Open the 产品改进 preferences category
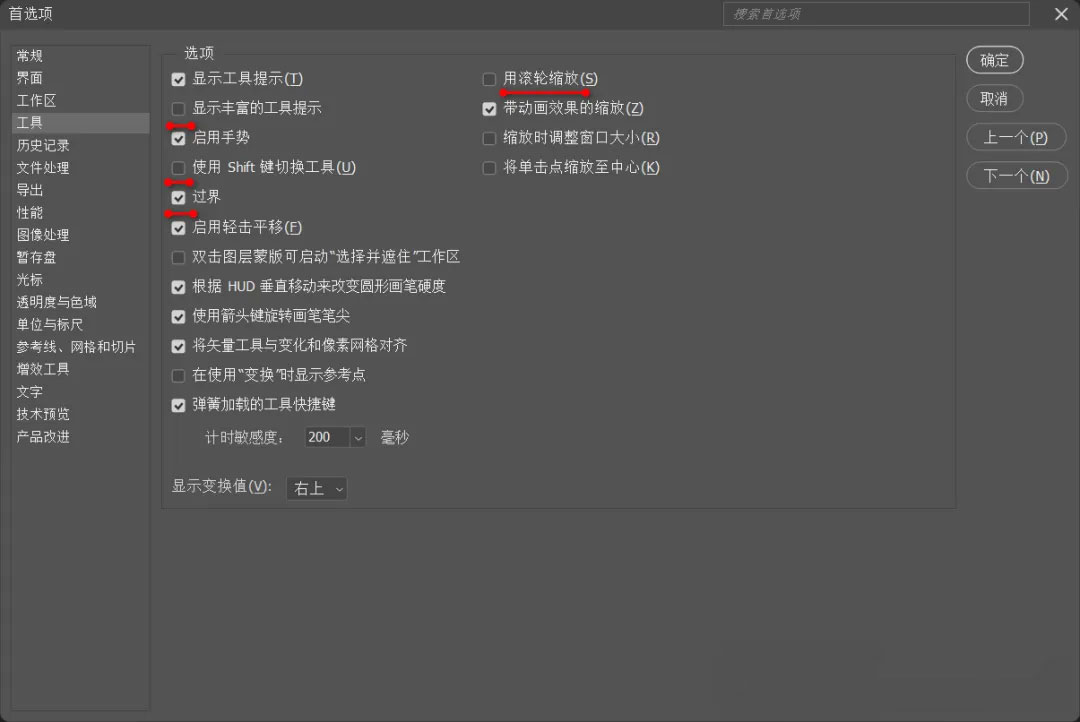Image resolution: width=1080 pixels, height=722 pixels. pos(81,436)
